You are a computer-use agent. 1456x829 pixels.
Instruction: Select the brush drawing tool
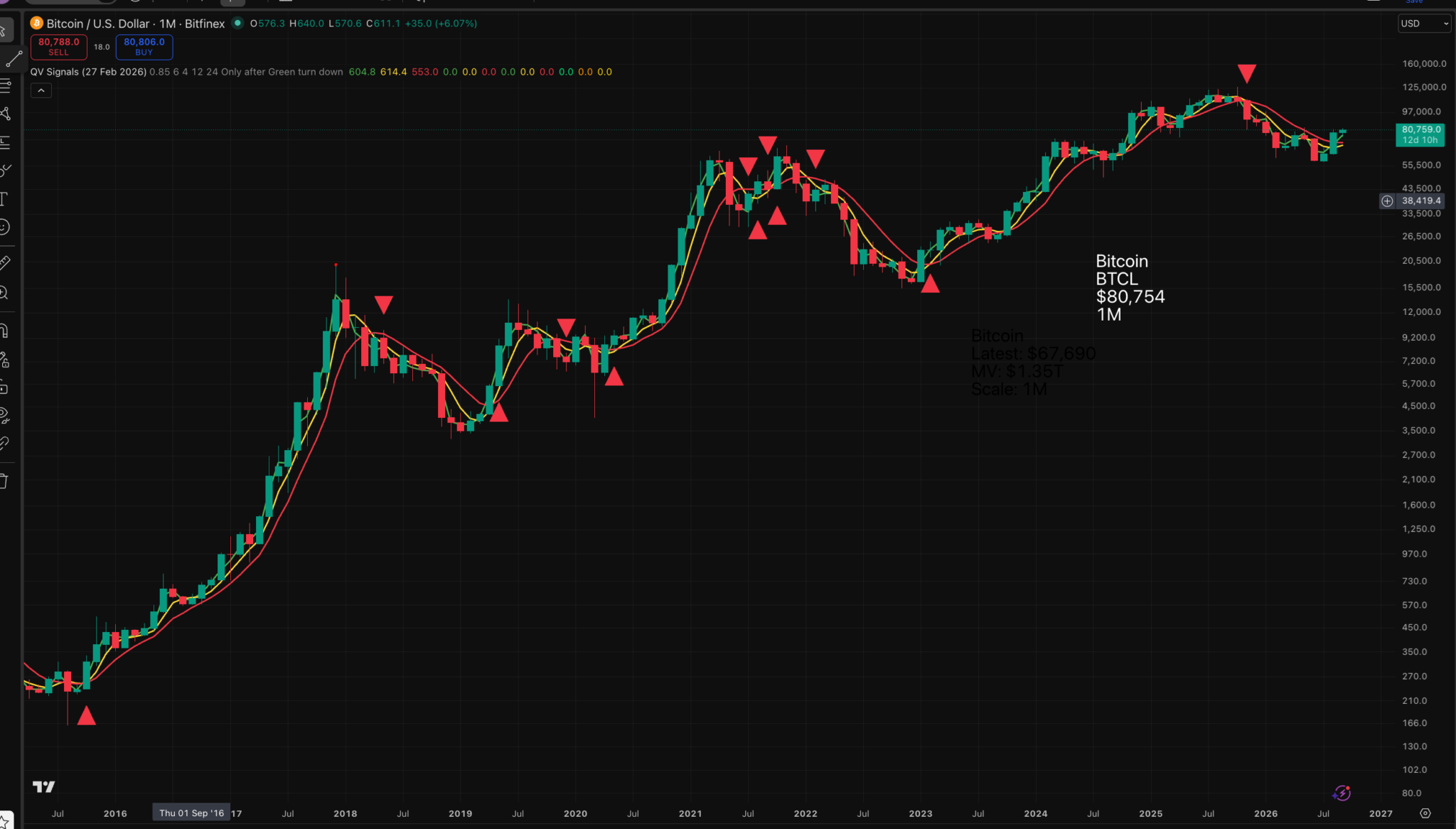tap(4, 170)
